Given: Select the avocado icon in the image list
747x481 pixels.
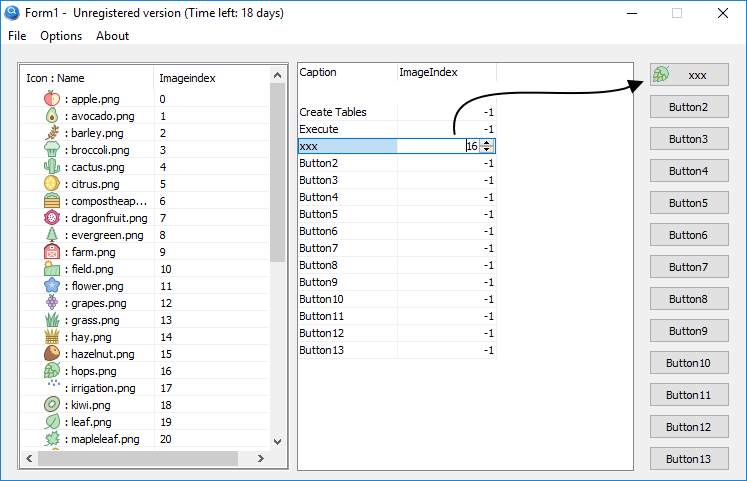Looking at the screenshot, I should pyautogui.click(x=52, y=116).
